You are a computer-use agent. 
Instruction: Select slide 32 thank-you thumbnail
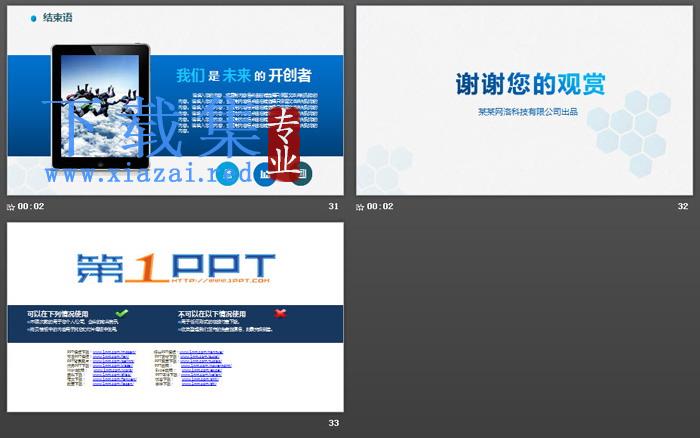pyautogui.click(x=524, y=100)
